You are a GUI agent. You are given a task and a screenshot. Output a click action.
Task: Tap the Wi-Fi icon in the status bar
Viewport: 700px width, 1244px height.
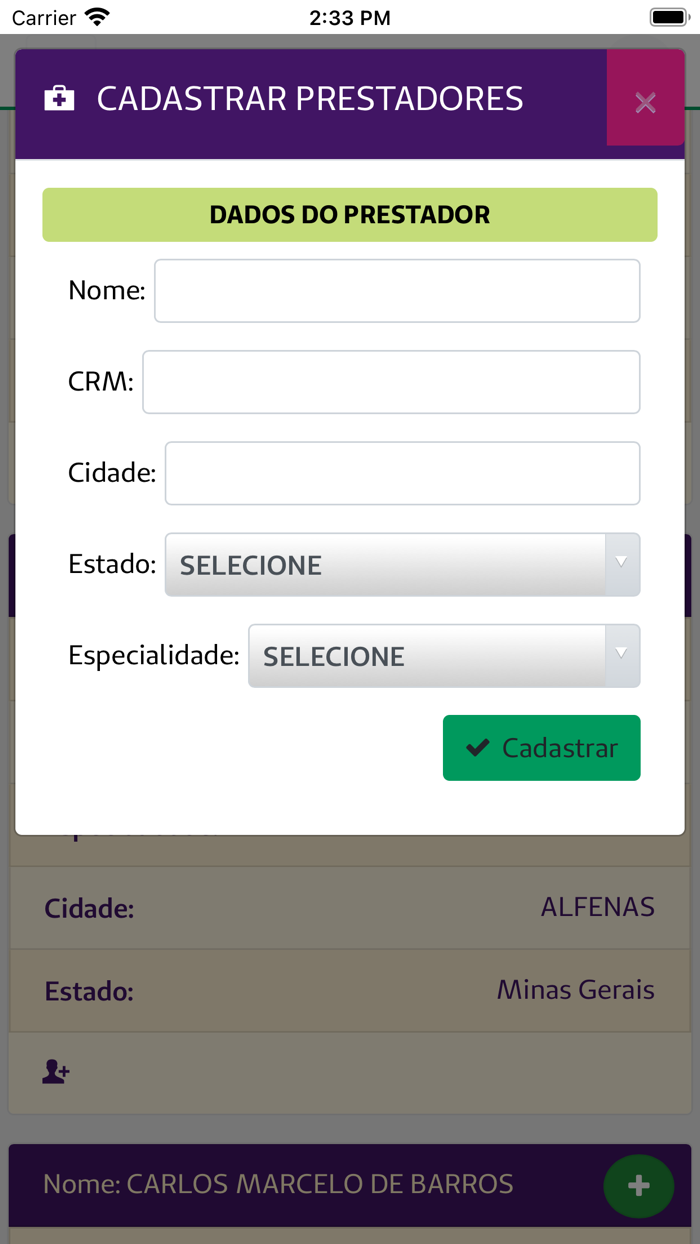tap(93, 16)
